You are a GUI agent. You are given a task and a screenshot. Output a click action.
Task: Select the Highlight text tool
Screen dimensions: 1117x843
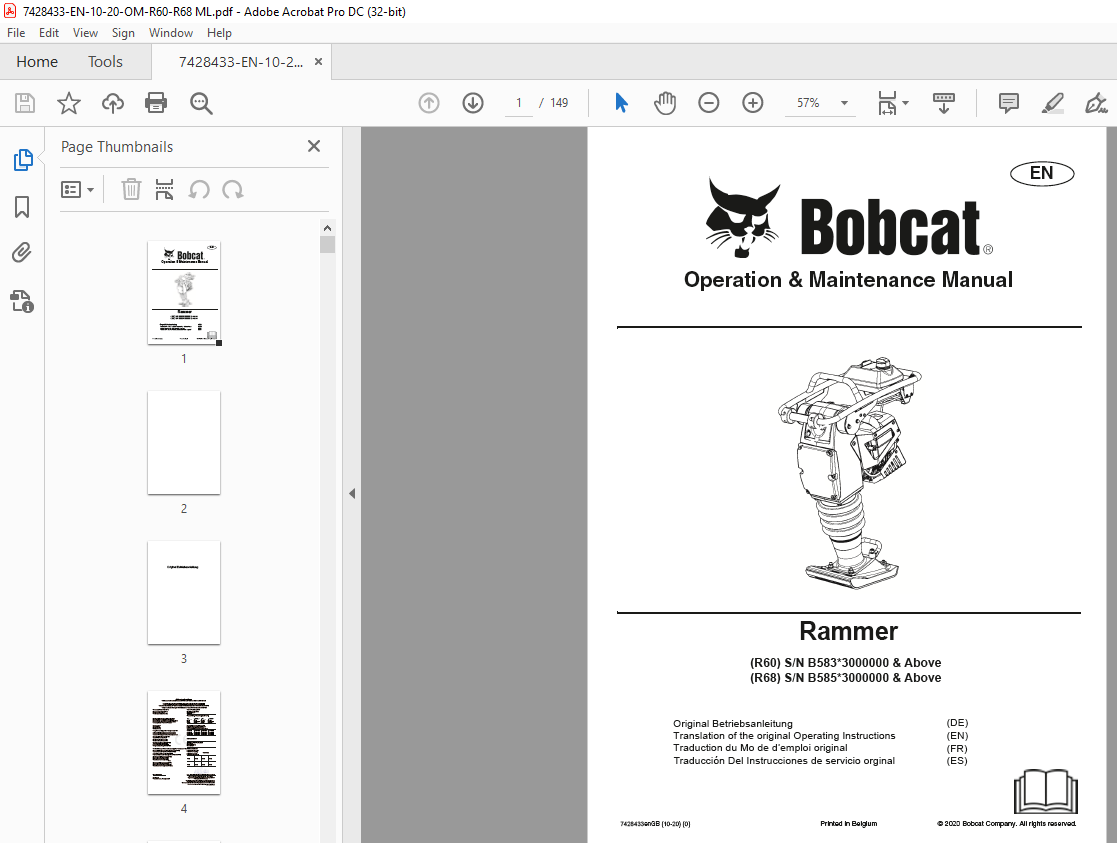click(x=1053, y=103)
